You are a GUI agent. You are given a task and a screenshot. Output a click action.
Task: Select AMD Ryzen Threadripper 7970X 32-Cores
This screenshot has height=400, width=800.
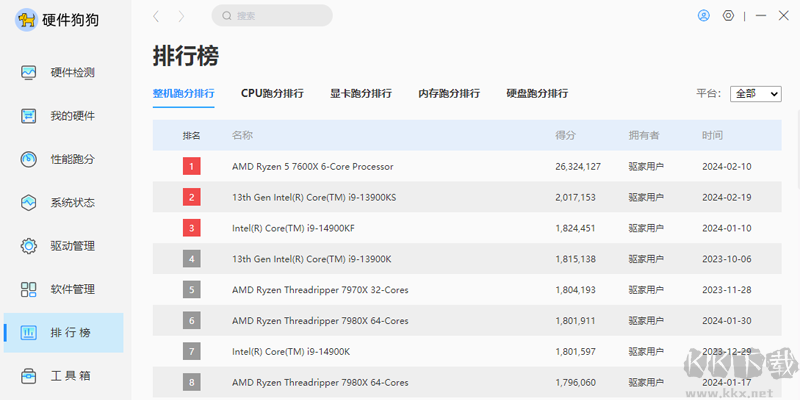click(x=320, y=290)
